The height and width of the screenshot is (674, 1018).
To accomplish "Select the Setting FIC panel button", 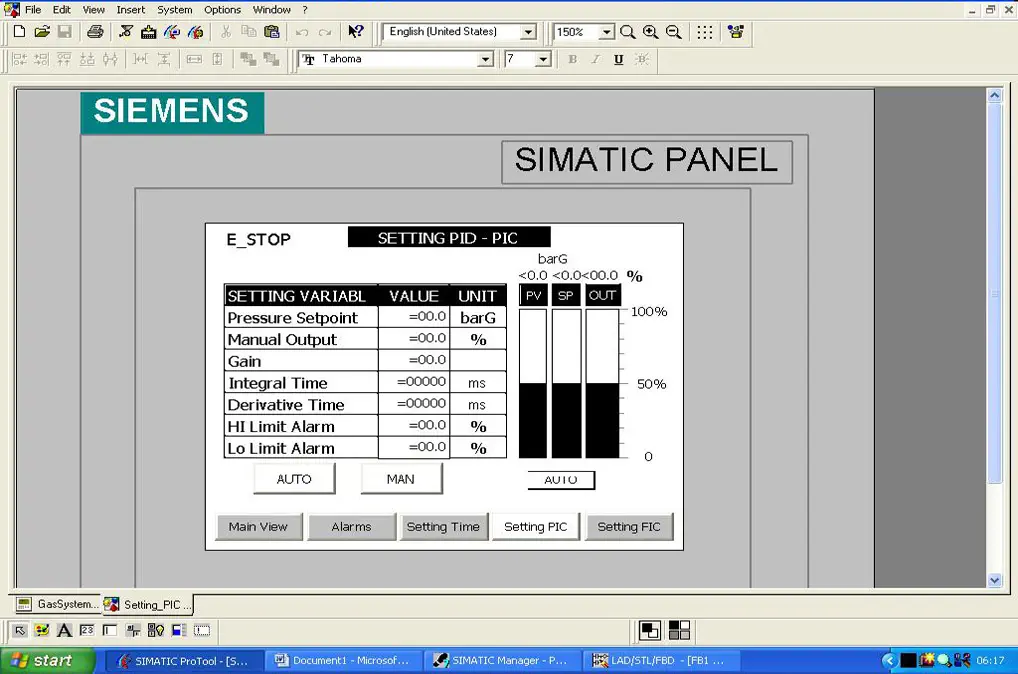I will pos(629,527).
